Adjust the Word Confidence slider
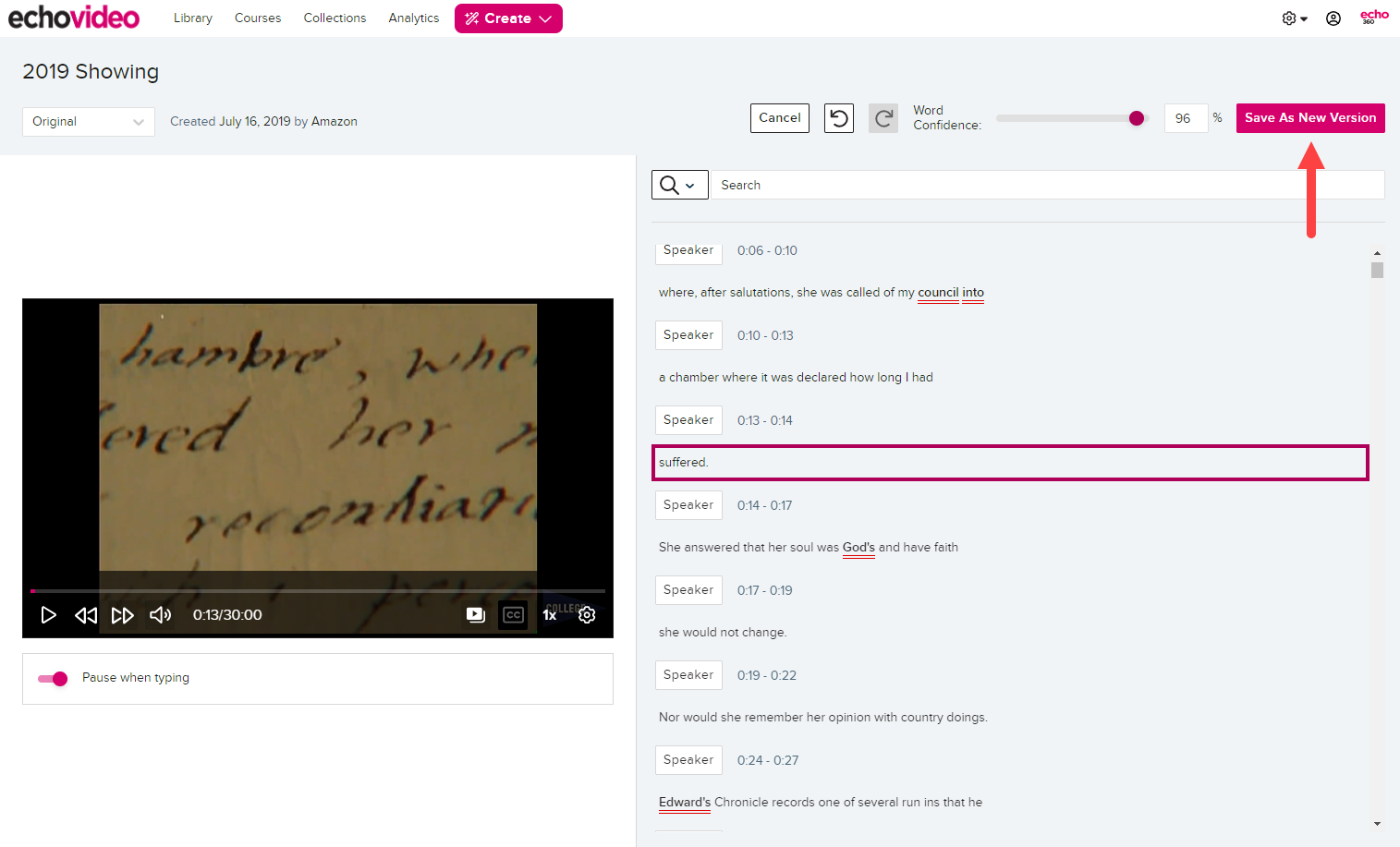Image resolution: width=1400 pixels, height=847 pixels. pos(1136,118)
